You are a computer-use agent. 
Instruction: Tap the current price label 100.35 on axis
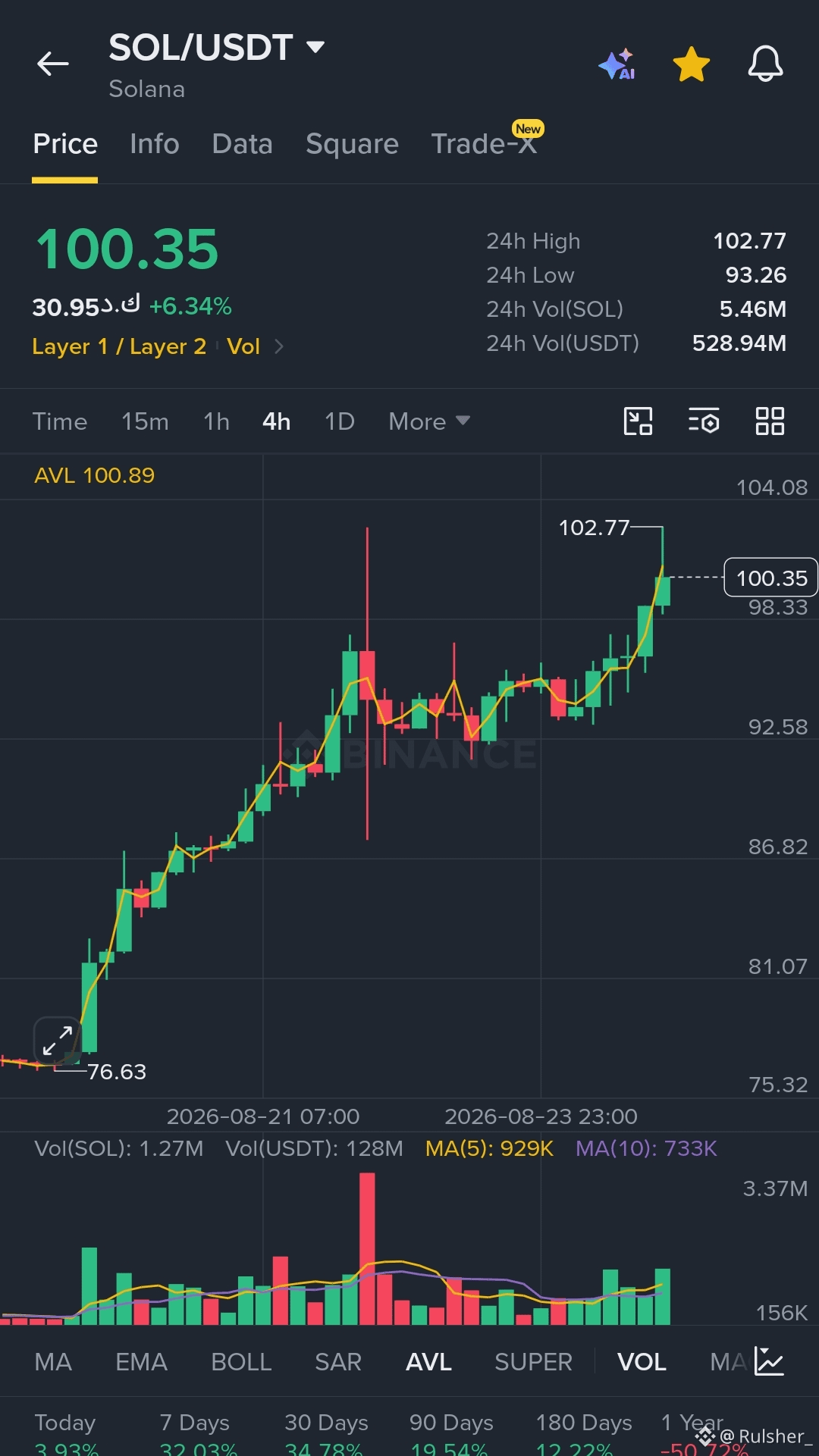point(771,578)
